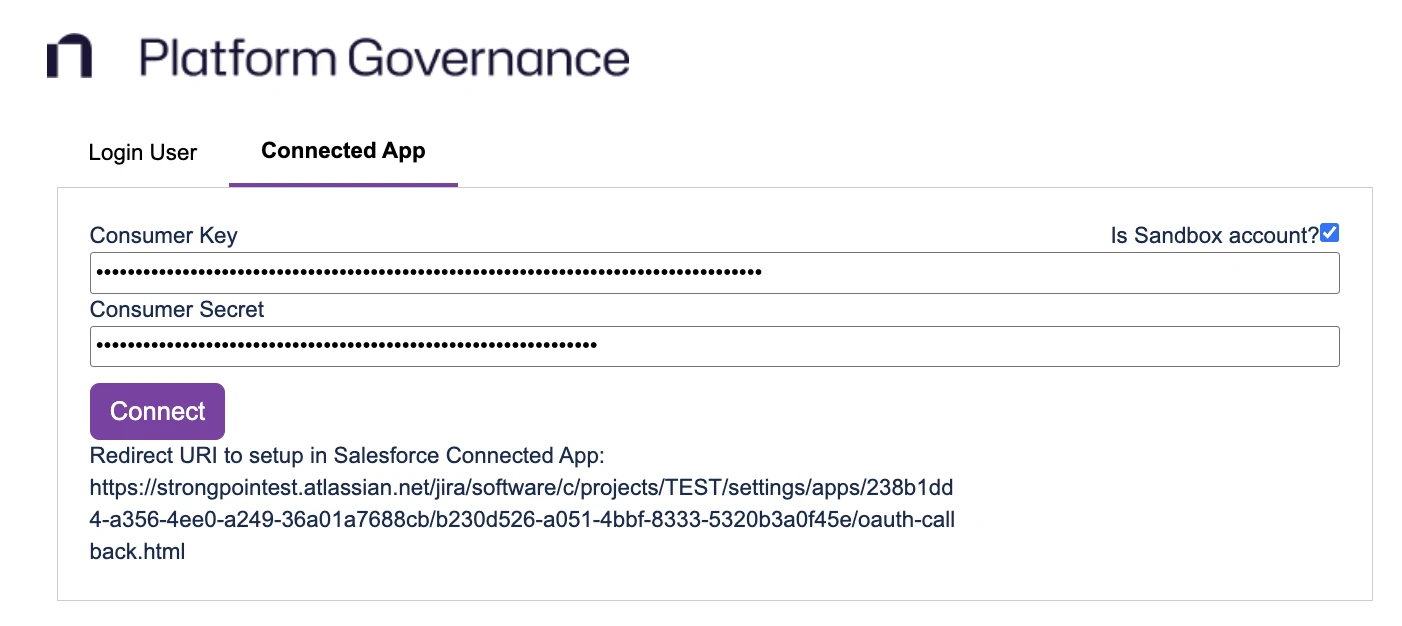This screenshot has height=626, width=1402.
Task: Click empty space at end of Consumer Key field
Action: coord(1050,273)
